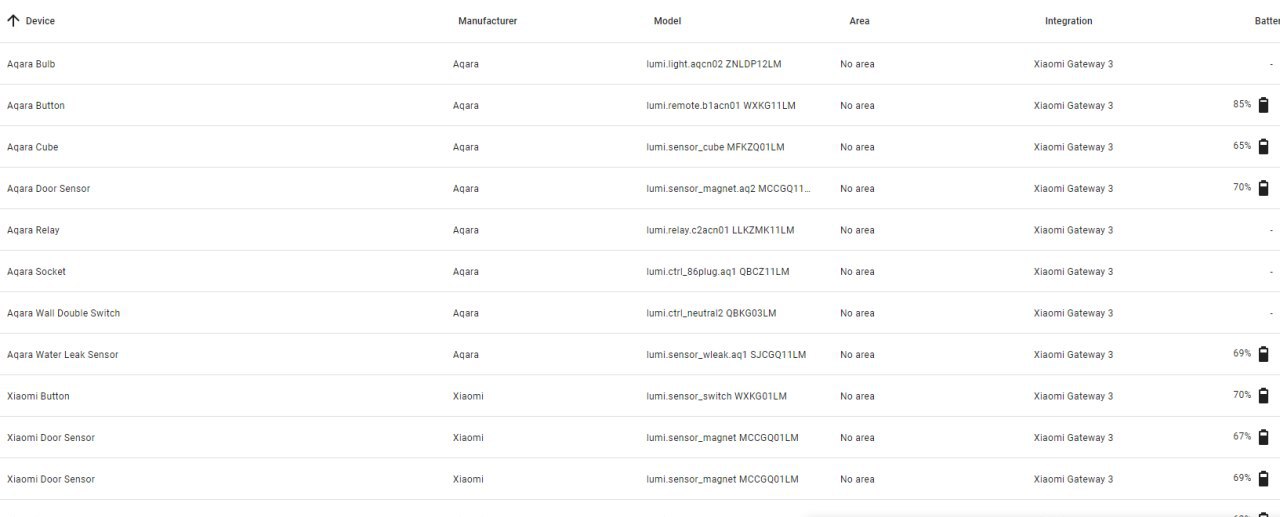
Task: Open the Aqara Relay device row
Action: 640,230
